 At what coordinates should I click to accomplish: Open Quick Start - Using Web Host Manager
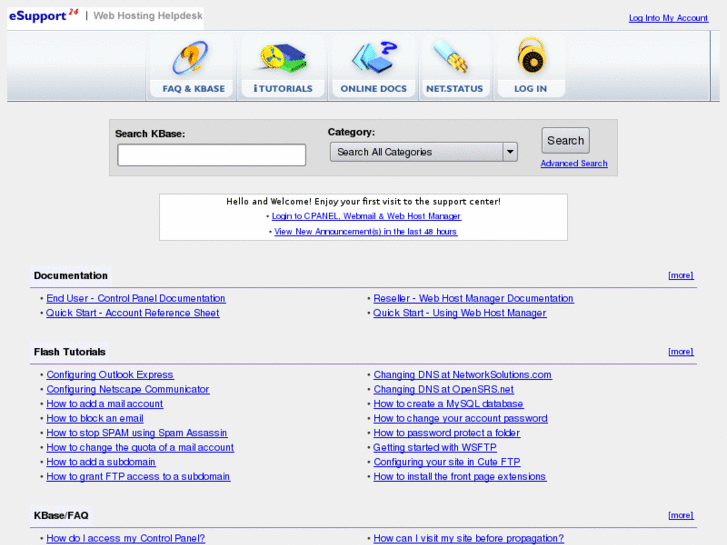(460, 313)
